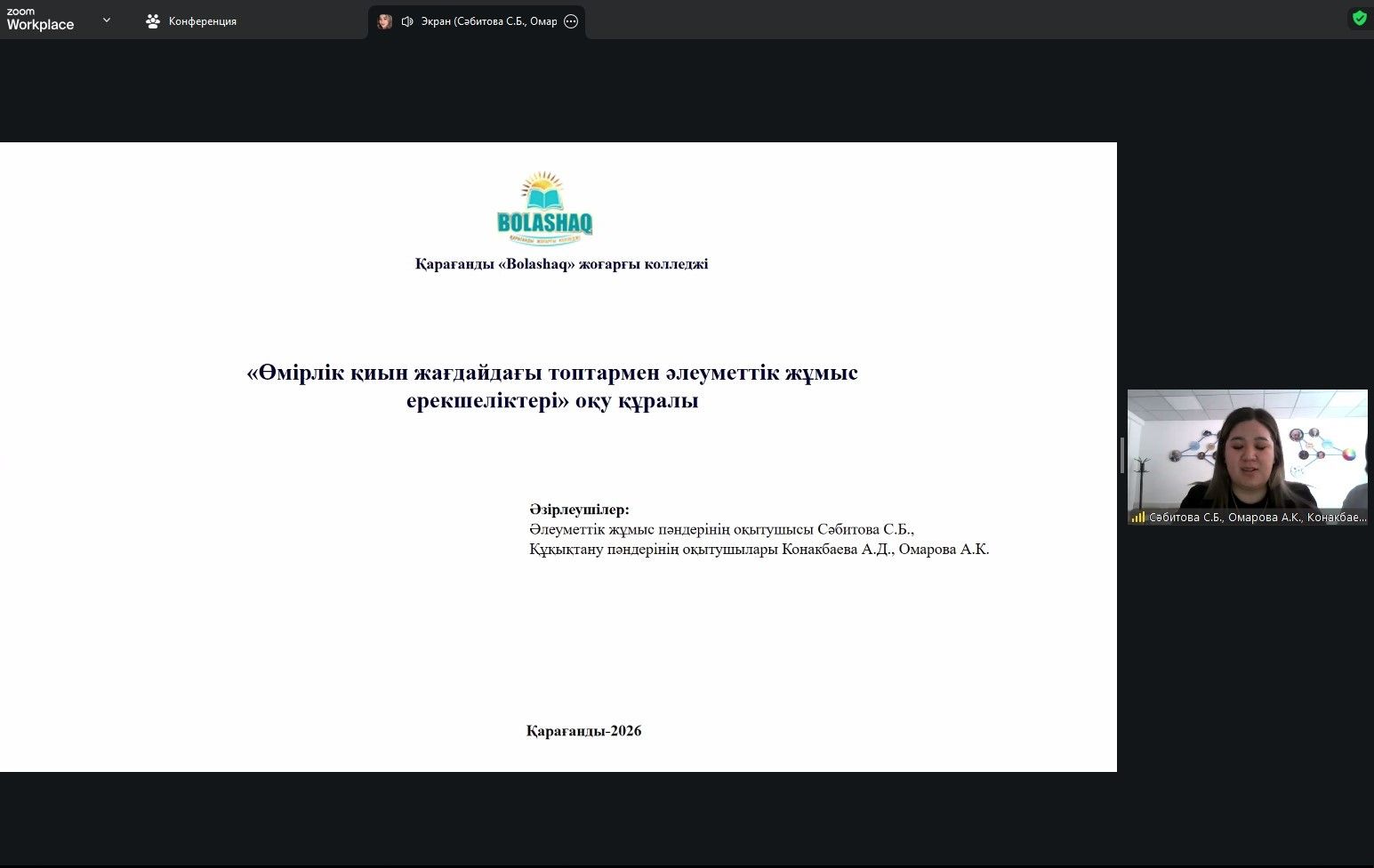This screenshot has height=868, width=1374.
Task: Click the yellow signal strength bars icon
Action: (x=1137, y=517)
